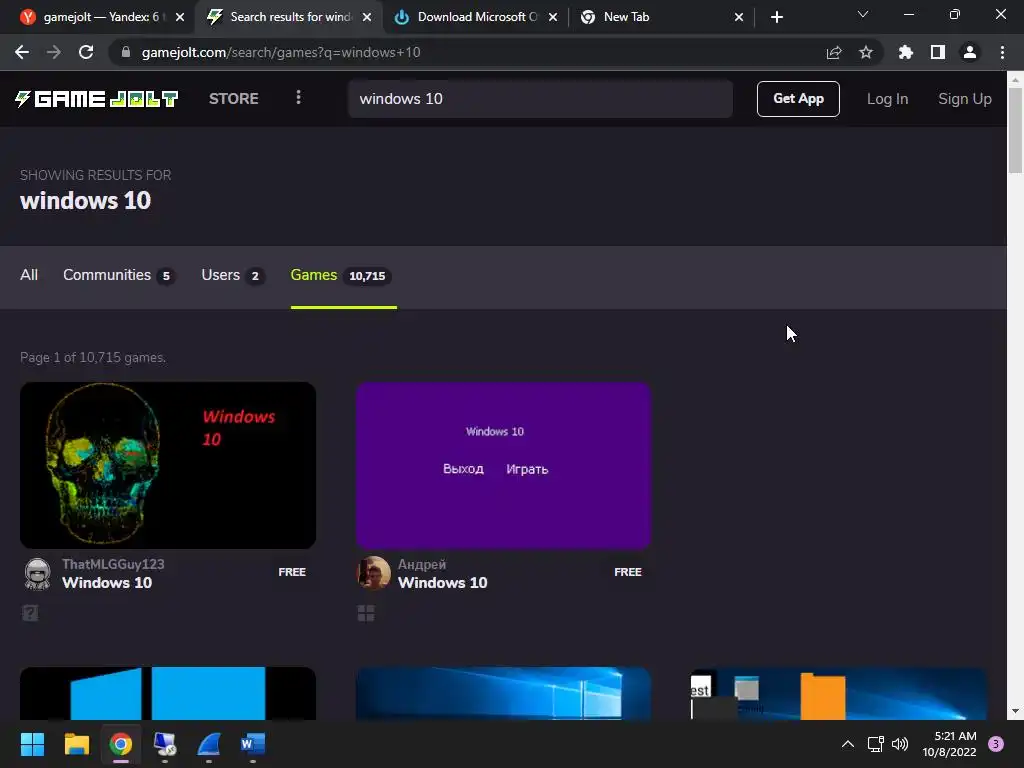Image resolution: width=1024 pixels, height=768 pixels.
Task: Focus the windows 10 search field
Action: pos(540,99)
